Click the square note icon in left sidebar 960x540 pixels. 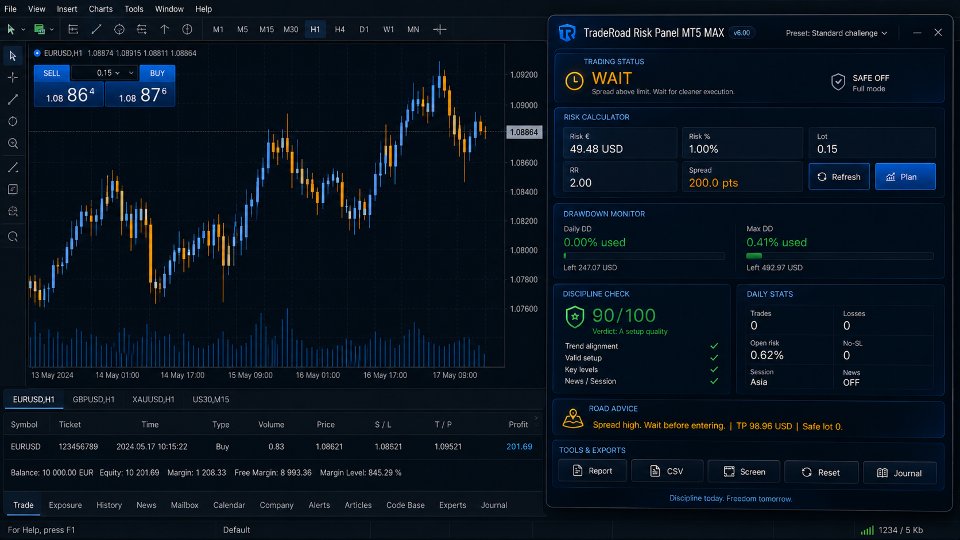pos(12,189)
